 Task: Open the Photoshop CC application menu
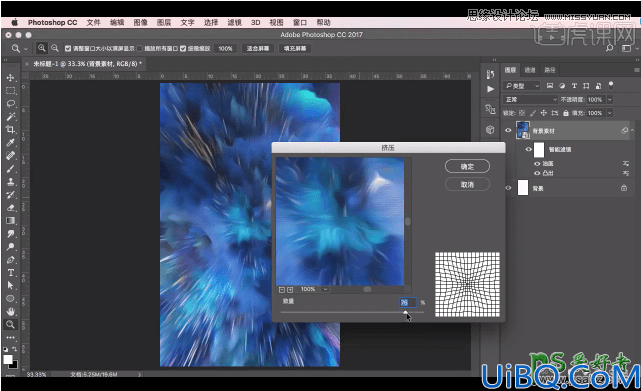click(x=52, y=22)
